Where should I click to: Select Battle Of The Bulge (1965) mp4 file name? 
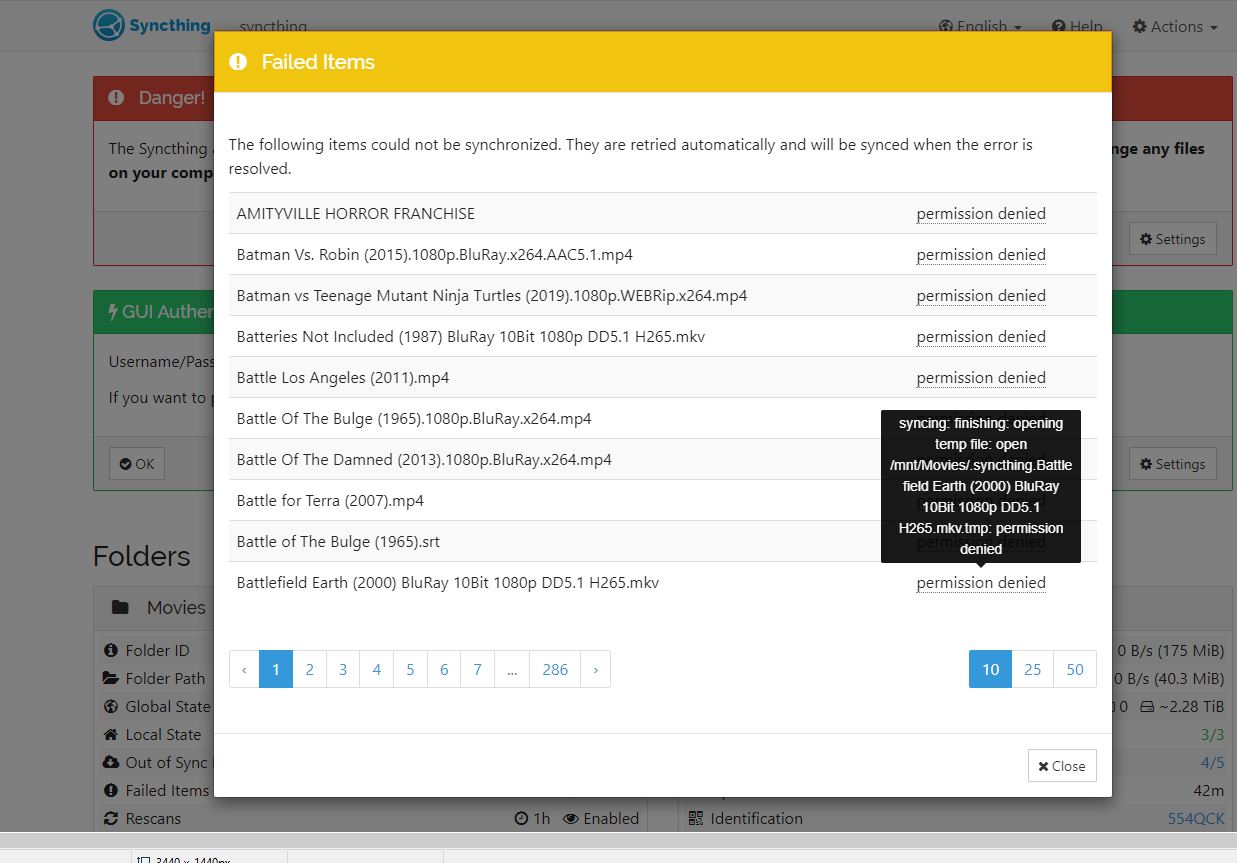414,418
